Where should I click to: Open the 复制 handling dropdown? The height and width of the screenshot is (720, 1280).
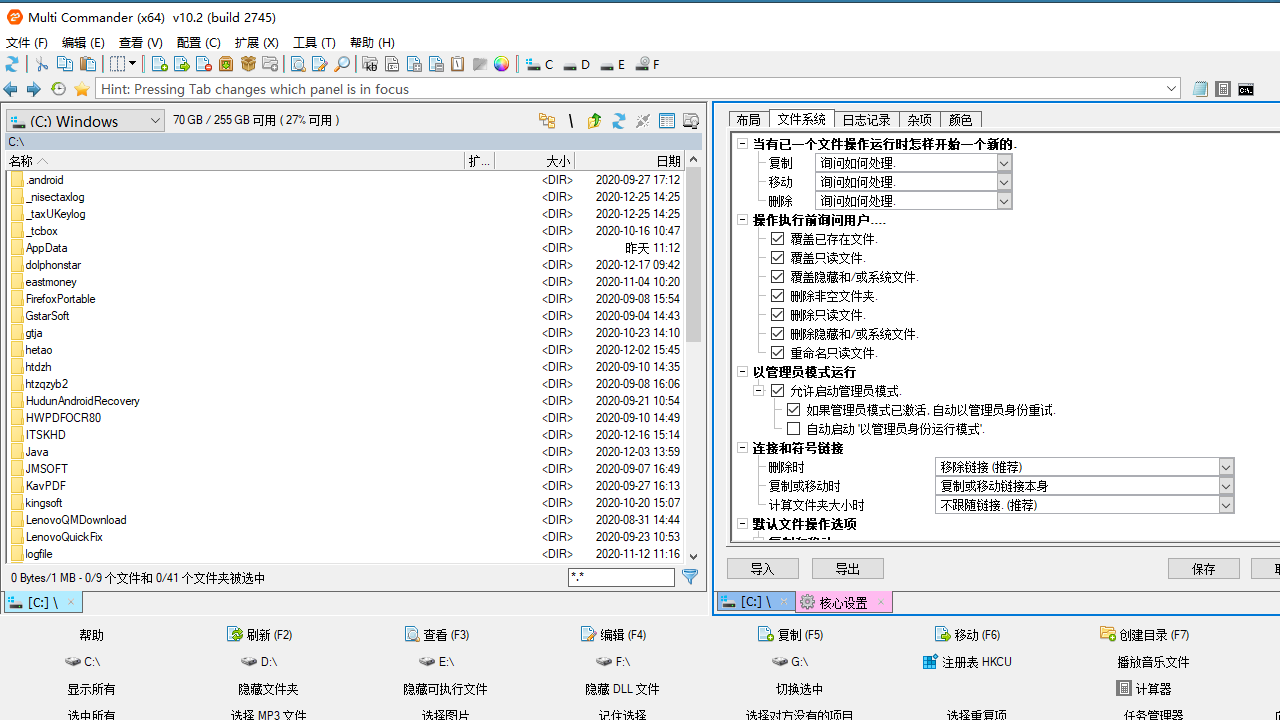click(x=1003, y=162)
